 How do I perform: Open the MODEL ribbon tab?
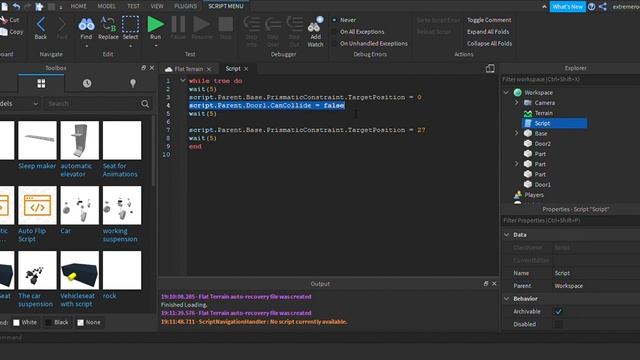click(x=107, y=6)
